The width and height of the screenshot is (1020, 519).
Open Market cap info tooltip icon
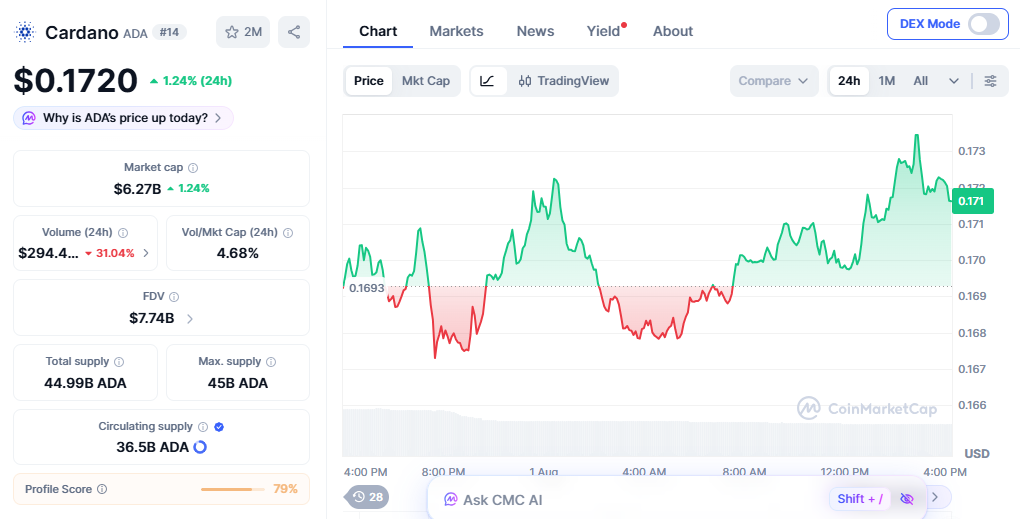click(x=193, y=168)
